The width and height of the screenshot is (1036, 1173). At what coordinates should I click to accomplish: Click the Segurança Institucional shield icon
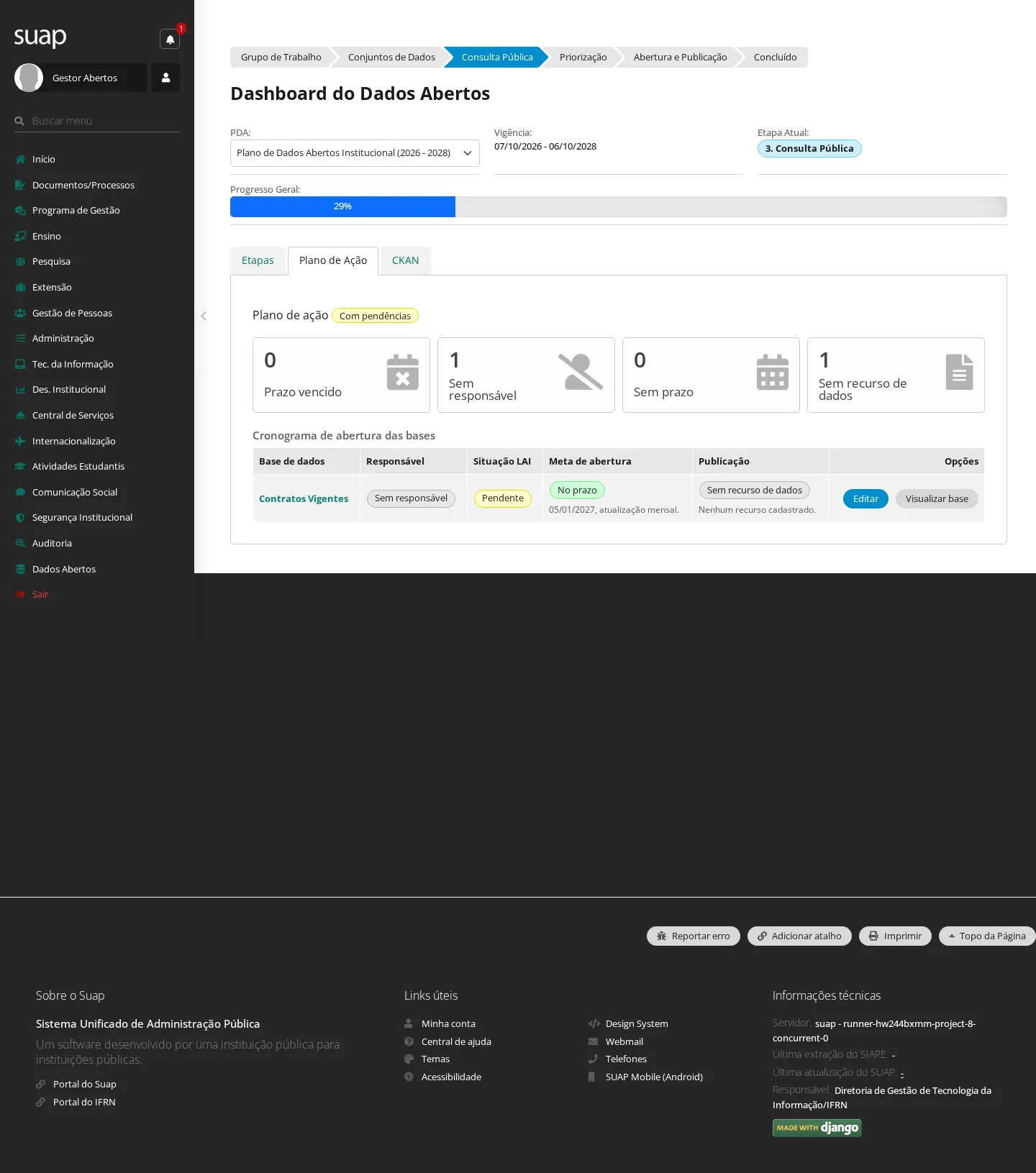20,518
